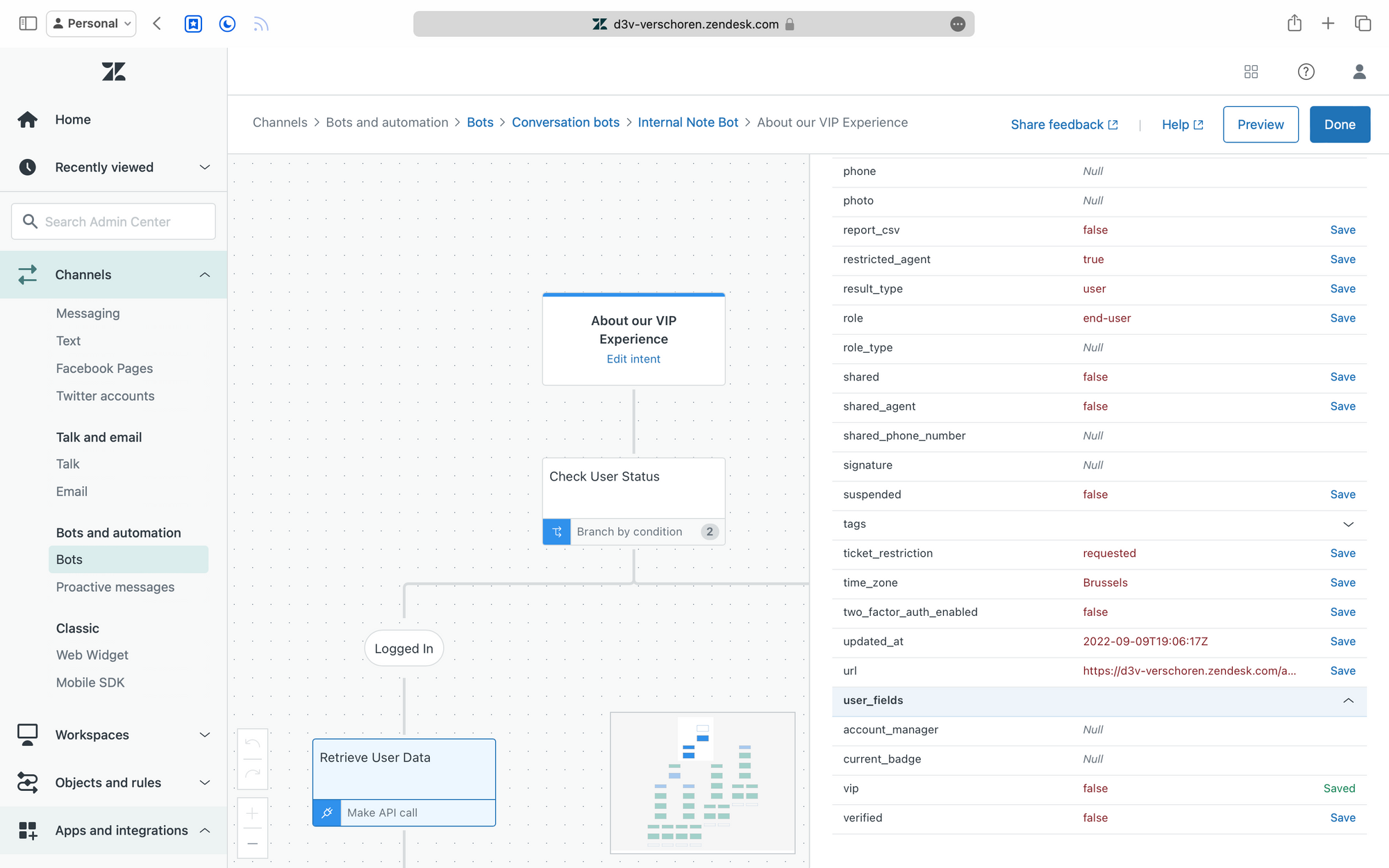
Task: Expand the tags row chevron
Action: coord(1348,524)
